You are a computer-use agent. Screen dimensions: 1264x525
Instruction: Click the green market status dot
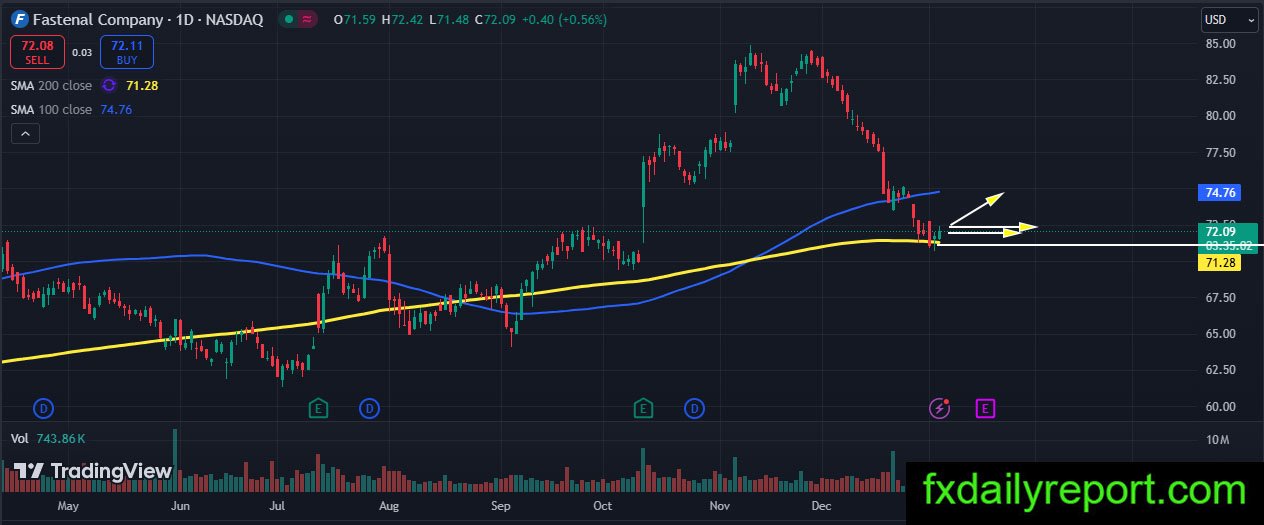289,19
